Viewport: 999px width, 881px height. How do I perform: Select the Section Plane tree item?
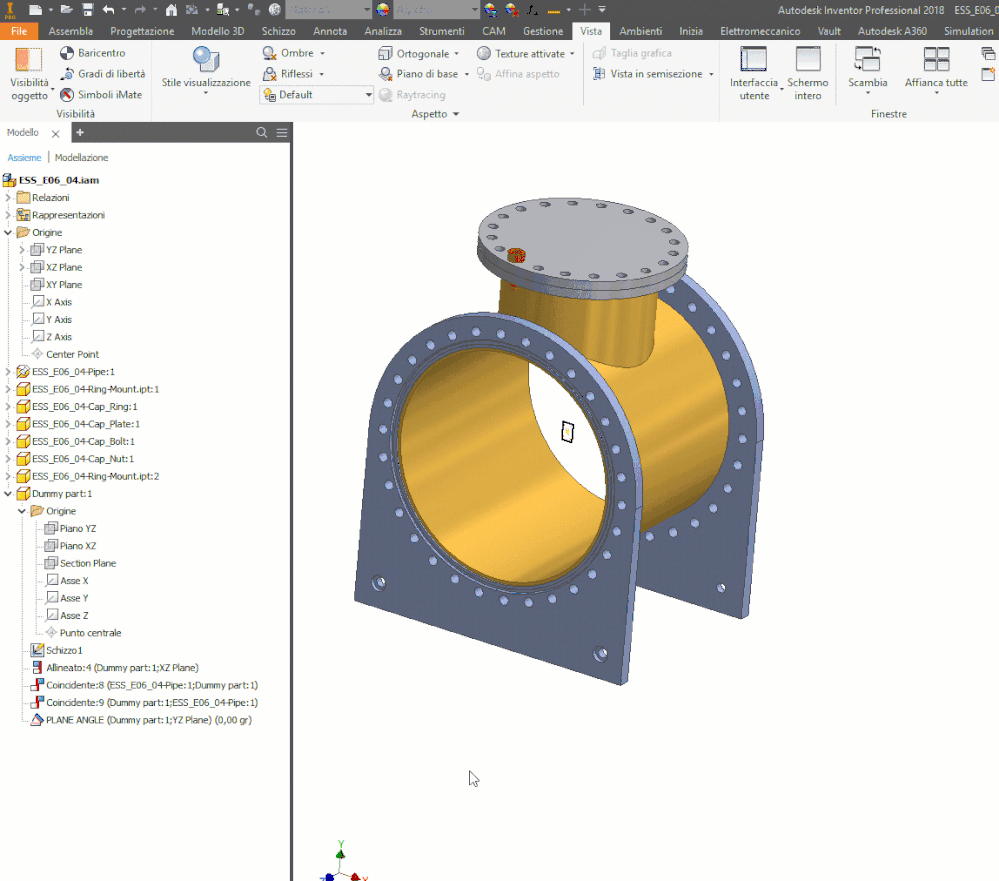87,564
